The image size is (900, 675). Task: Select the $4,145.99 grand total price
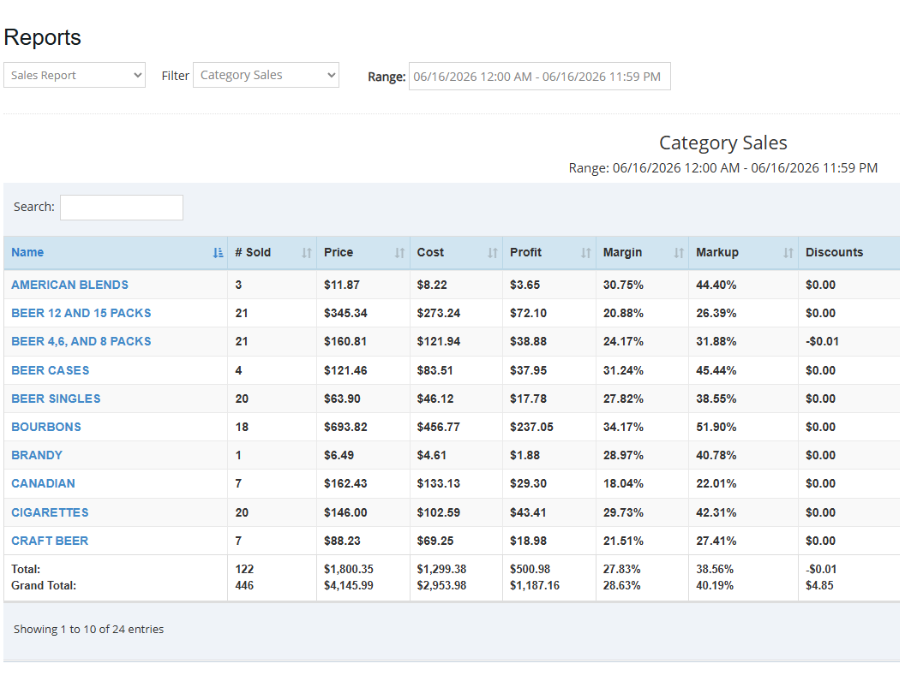(x=348, y=585)
